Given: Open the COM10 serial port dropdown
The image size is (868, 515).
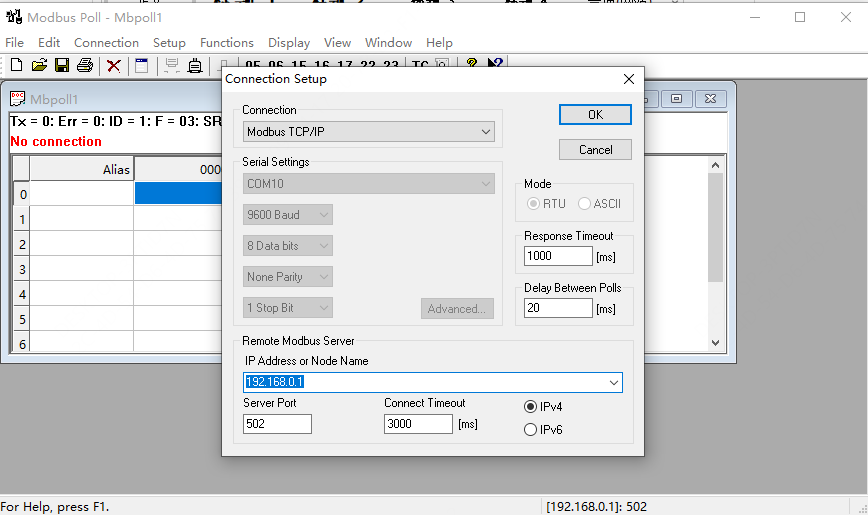Looking at the screenshot, I should (369, 184).
